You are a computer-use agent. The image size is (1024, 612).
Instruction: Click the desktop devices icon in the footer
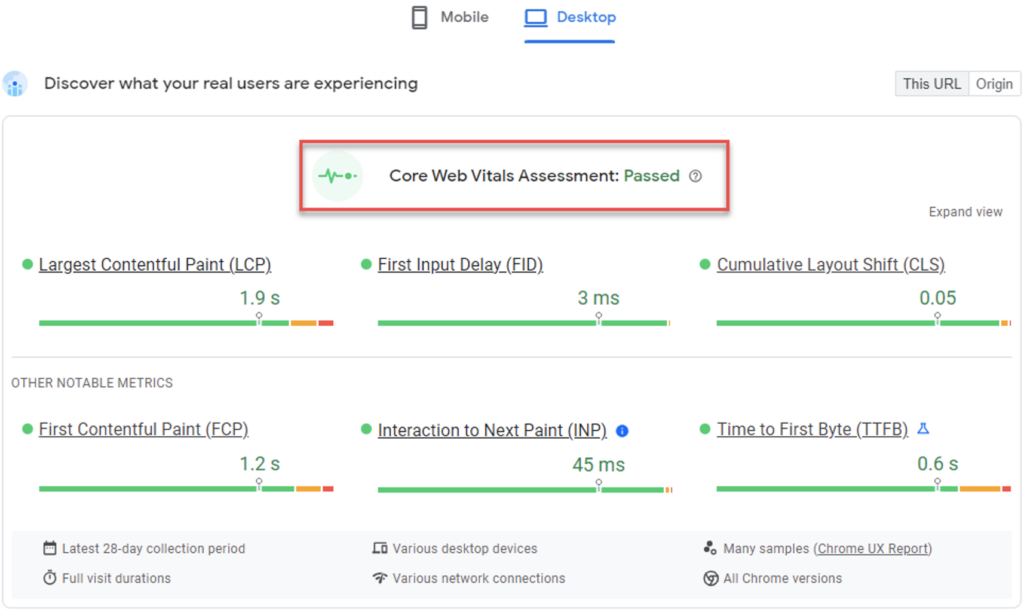tap(381, 548)
